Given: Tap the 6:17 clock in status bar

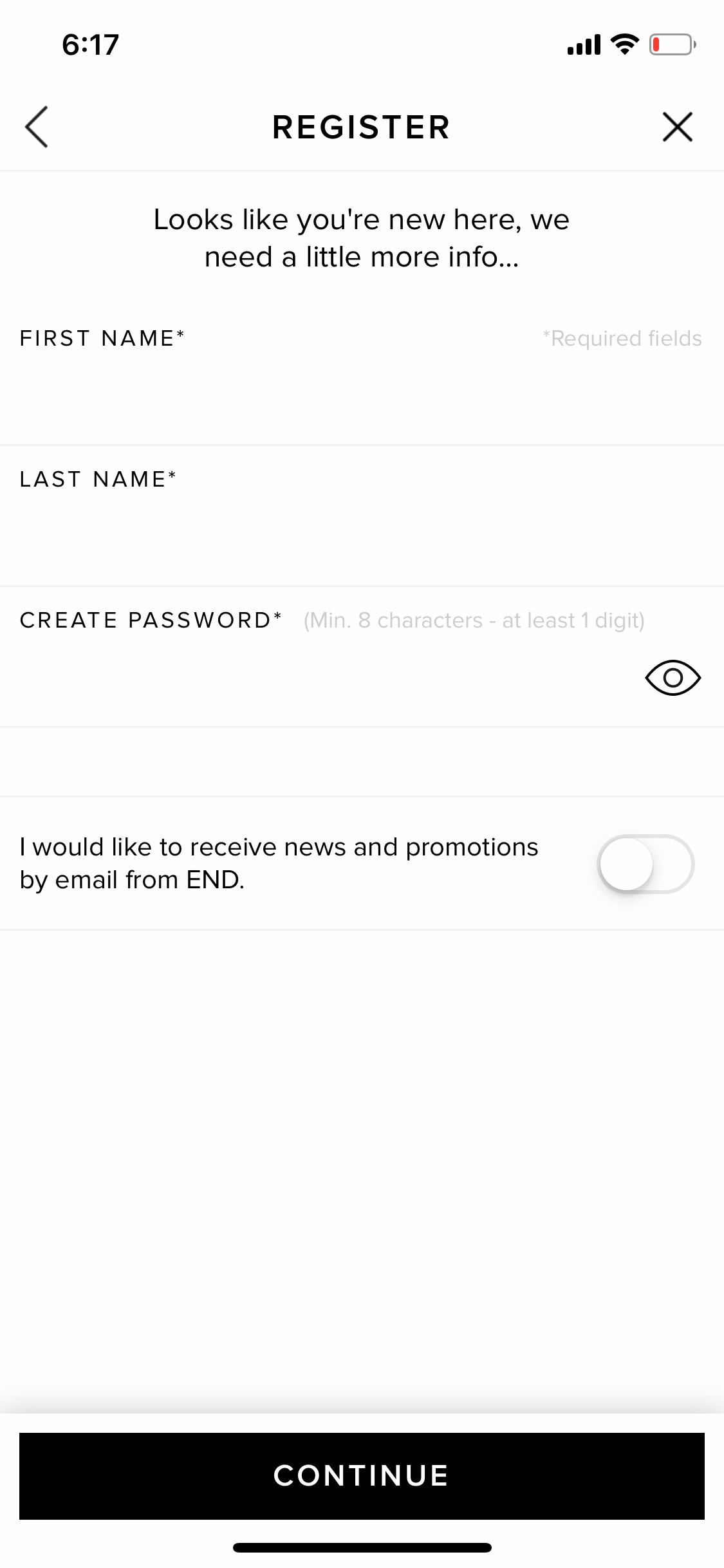Looking at the screenshot, I should [91, 44].
